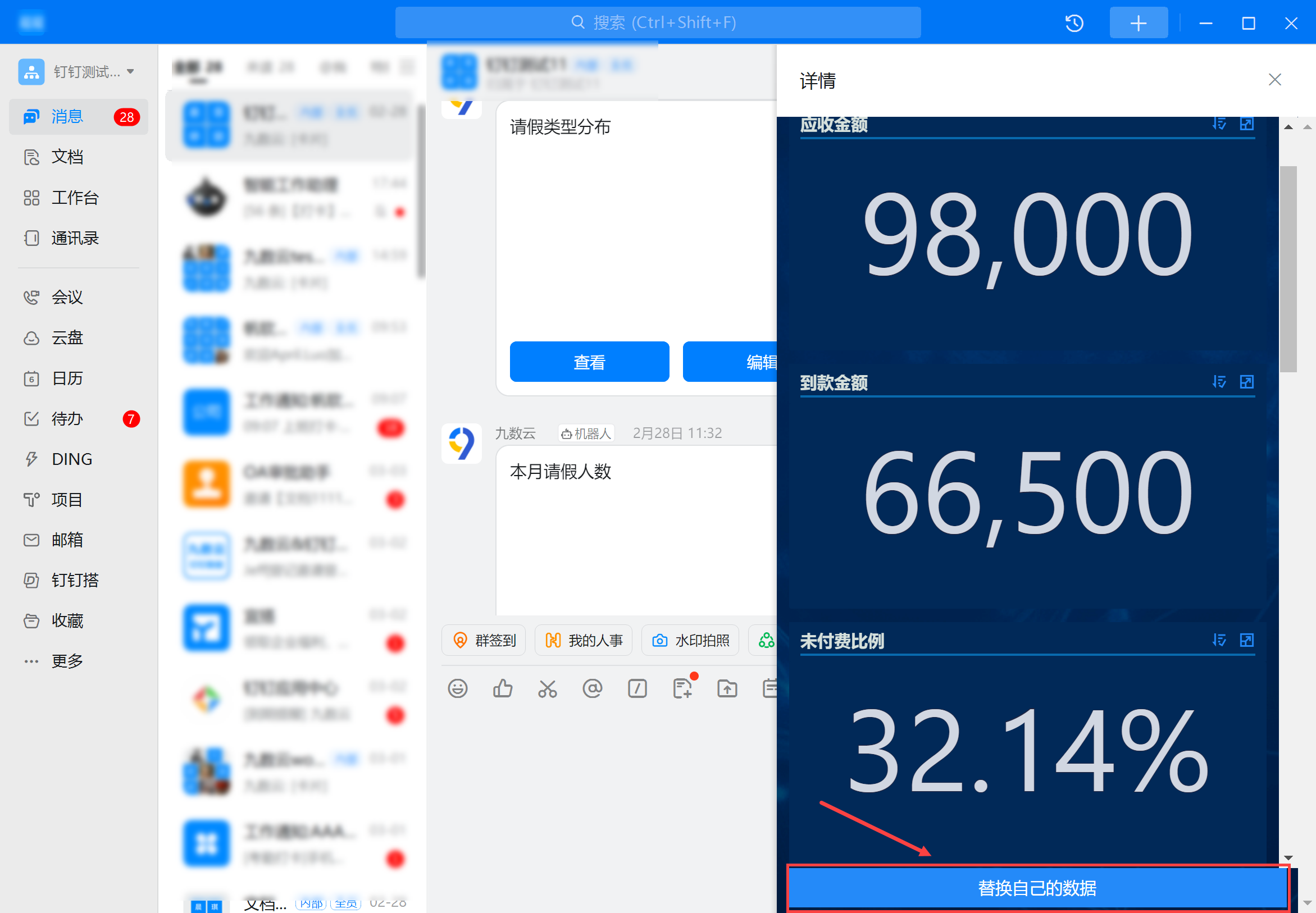This screenshot has height=913, width=1316.
Task: Open sort icon of 未付费比例 widget
Action: tap(1219, 640)
